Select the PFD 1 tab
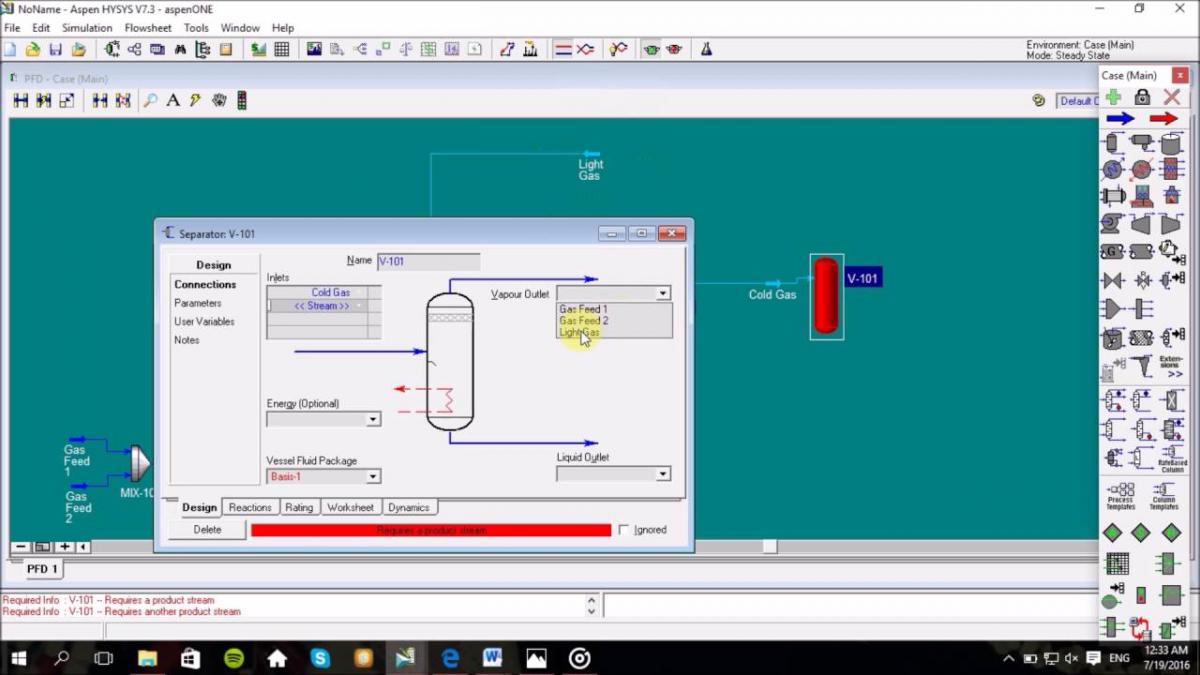 click(42, 569)
